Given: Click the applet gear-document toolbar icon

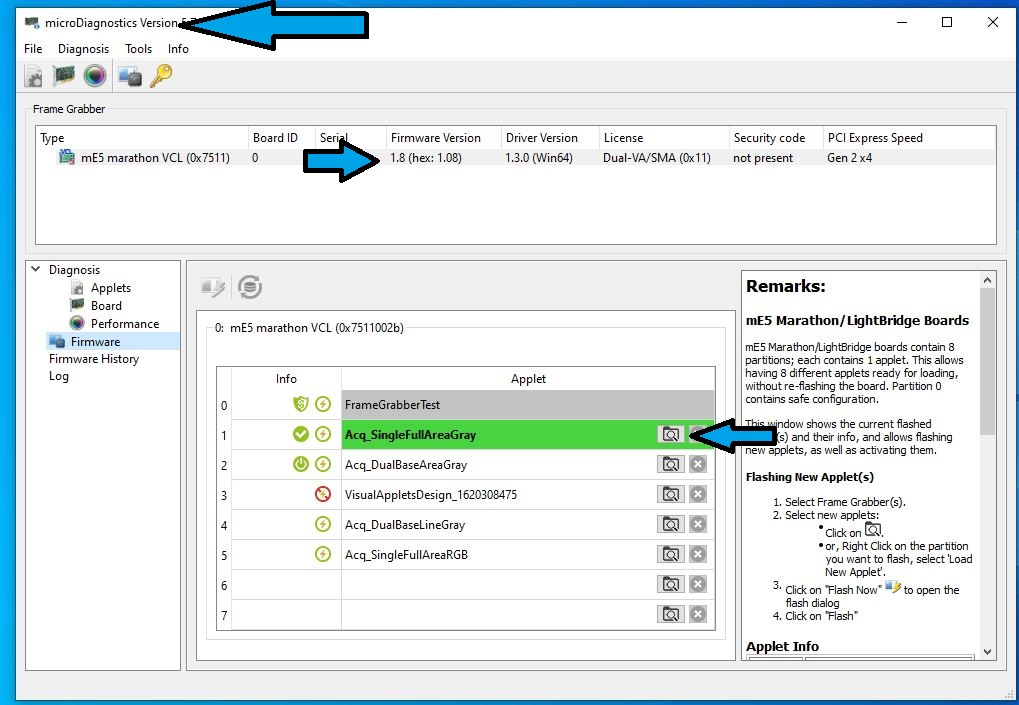Looking at the screenshot, I should coord(34,76).
